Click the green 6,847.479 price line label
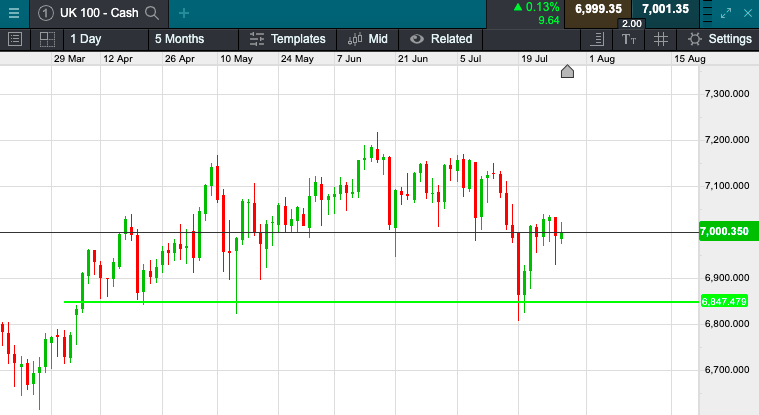This screenshot has height=415, width=759. [726, 301]
